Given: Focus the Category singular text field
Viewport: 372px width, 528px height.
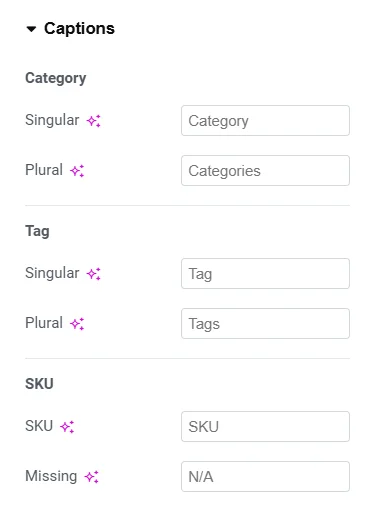Looking at the screenshot, I should click(x=265, y=121).
